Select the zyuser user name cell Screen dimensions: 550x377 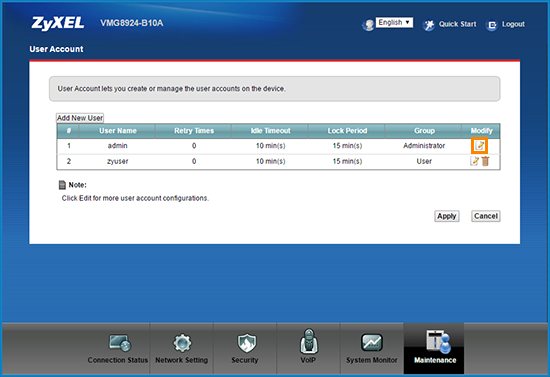click(x=118, y=162)
